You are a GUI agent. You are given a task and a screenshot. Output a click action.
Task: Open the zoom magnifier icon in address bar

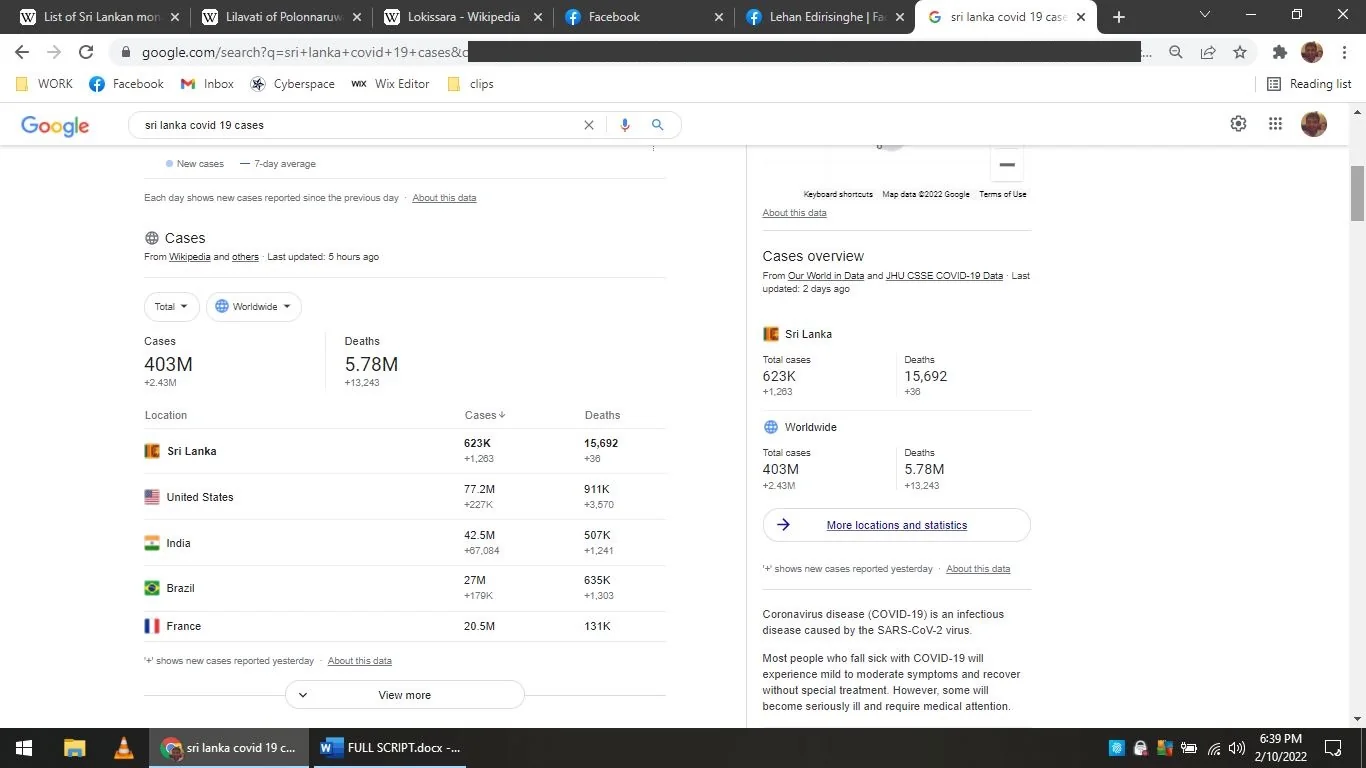(x=1176, y=52)
